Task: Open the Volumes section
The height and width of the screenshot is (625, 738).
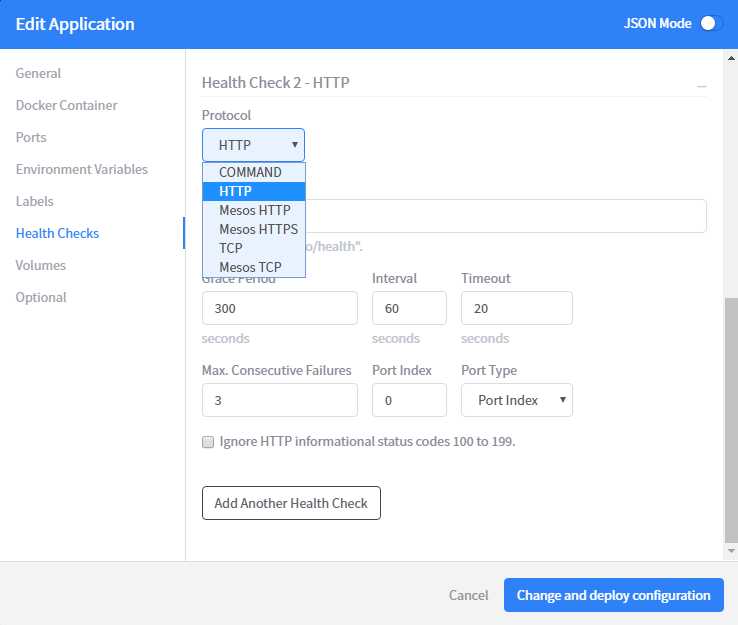Action: pos(40,265)
